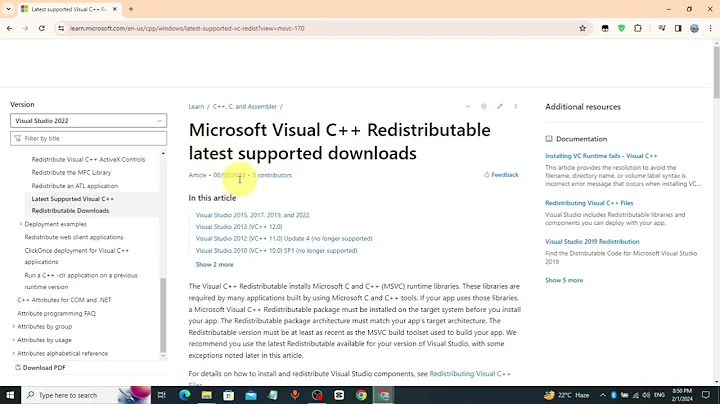Click Show 2 more in article contents
Screen dimensions: 720x404
(214, 264)
